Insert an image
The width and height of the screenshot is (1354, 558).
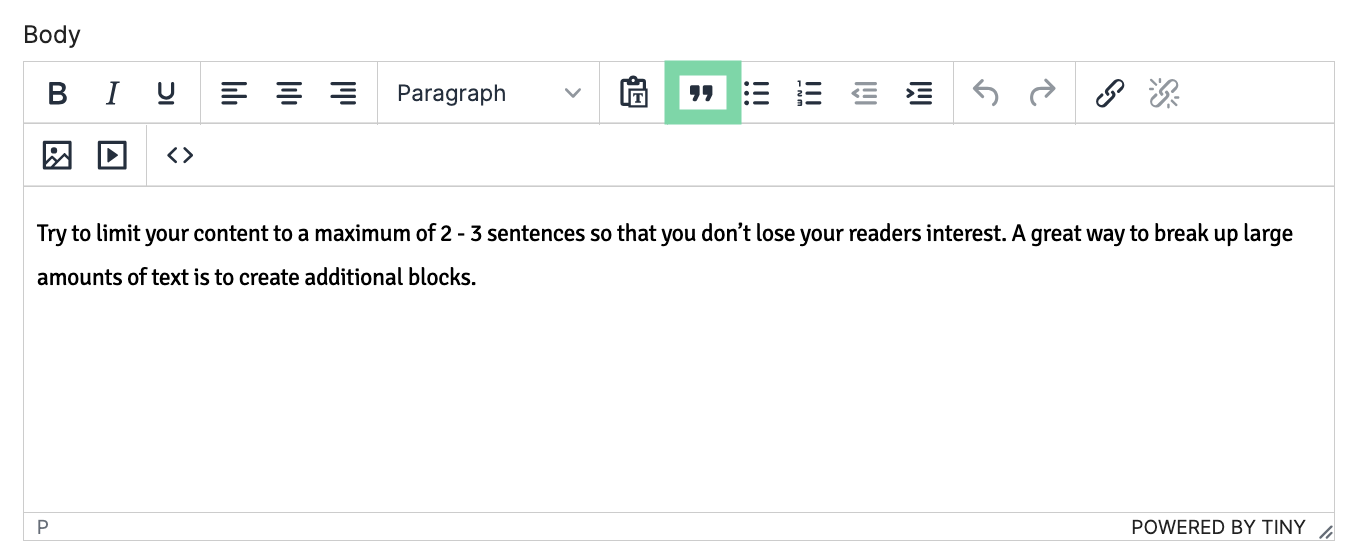57,155
